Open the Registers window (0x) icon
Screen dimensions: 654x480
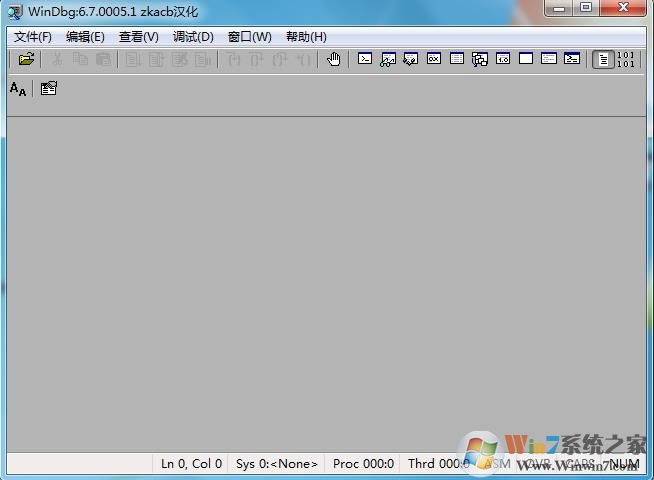434,59
